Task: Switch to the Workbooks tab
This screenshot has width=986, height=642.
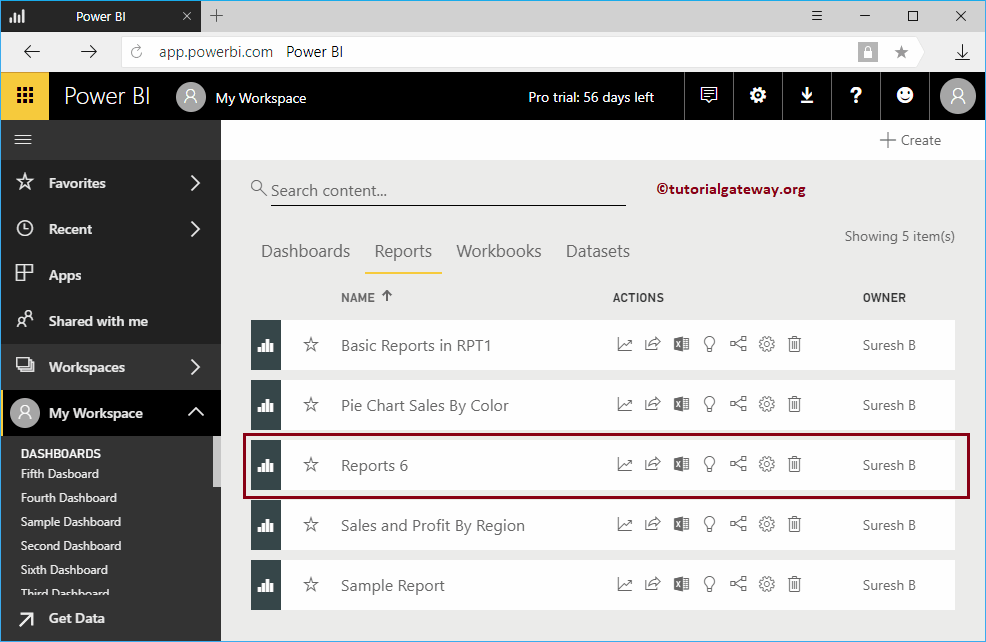Action: pyautogui.click(x=499, y=251)
